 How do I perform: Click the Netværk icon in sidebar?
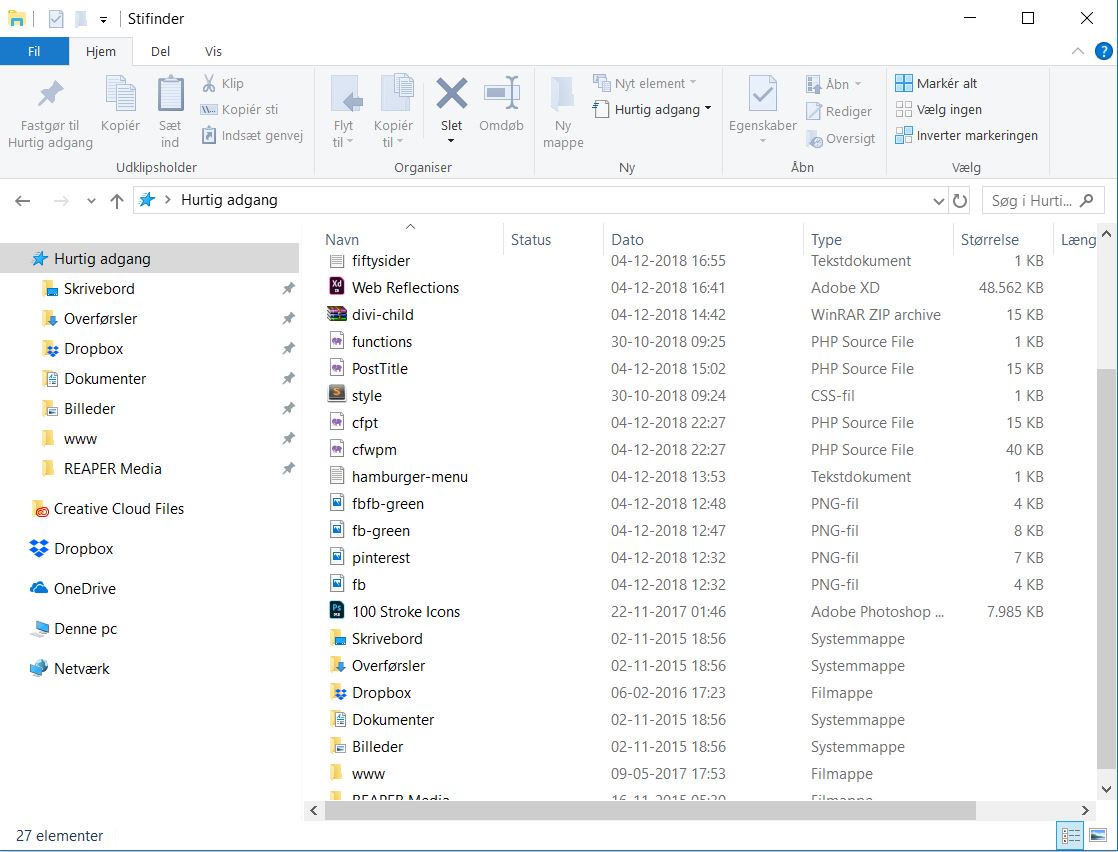[39, 669]
